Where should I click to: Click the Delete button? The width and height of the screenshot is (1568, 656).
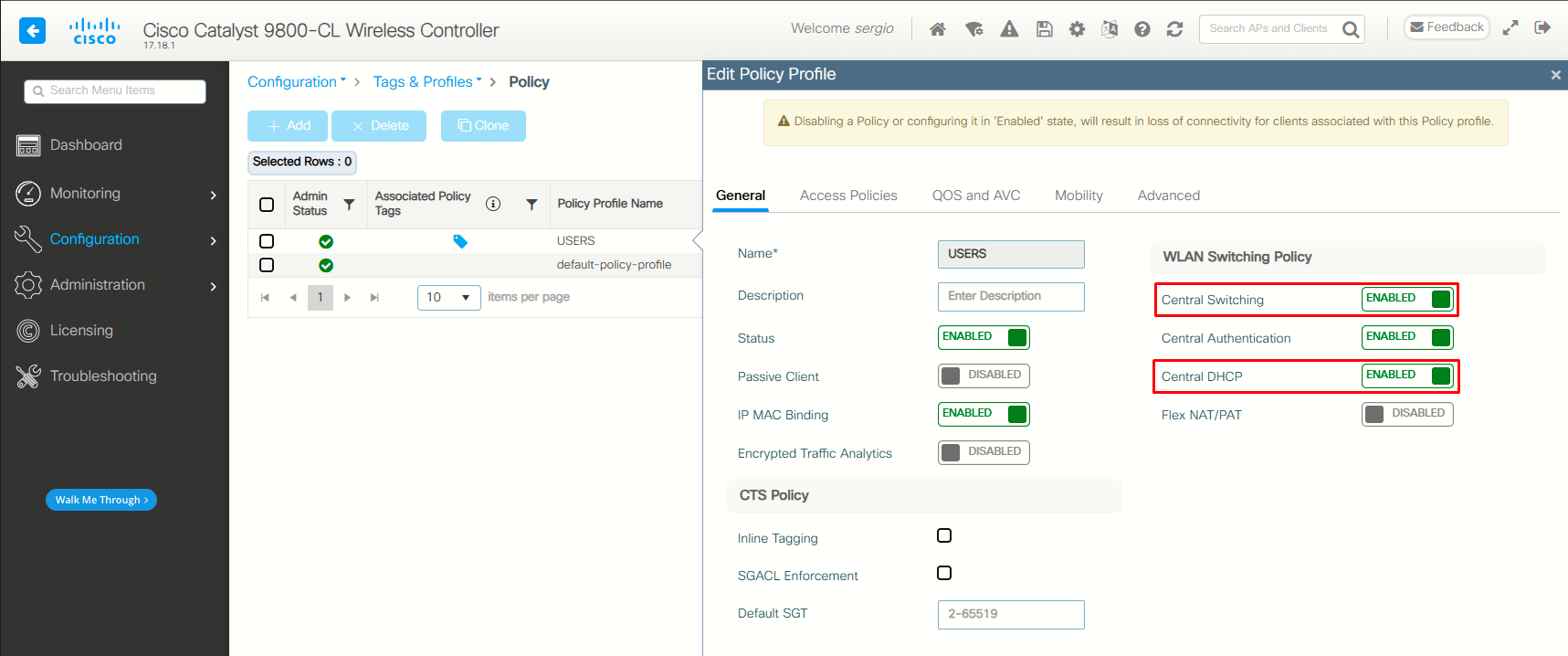379,126
